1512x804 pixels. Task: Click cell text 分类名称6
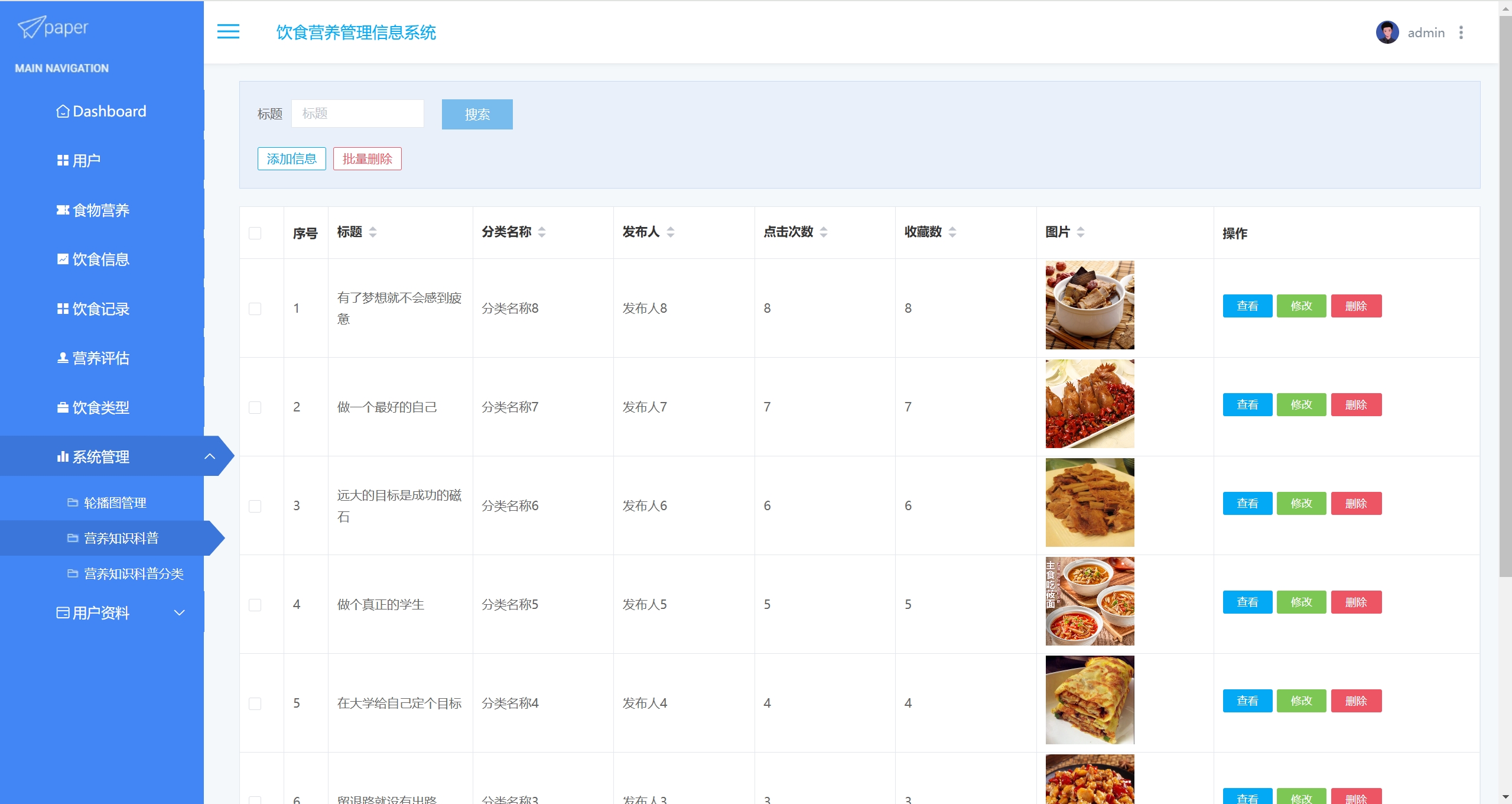tap(510, 506)
